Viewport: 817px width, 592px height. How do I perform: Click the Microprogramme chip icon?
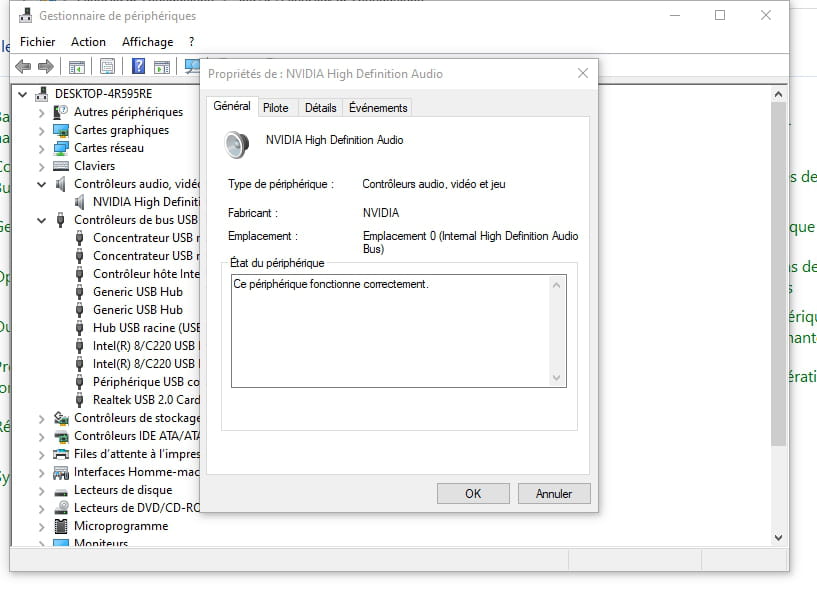pos(61,526)
